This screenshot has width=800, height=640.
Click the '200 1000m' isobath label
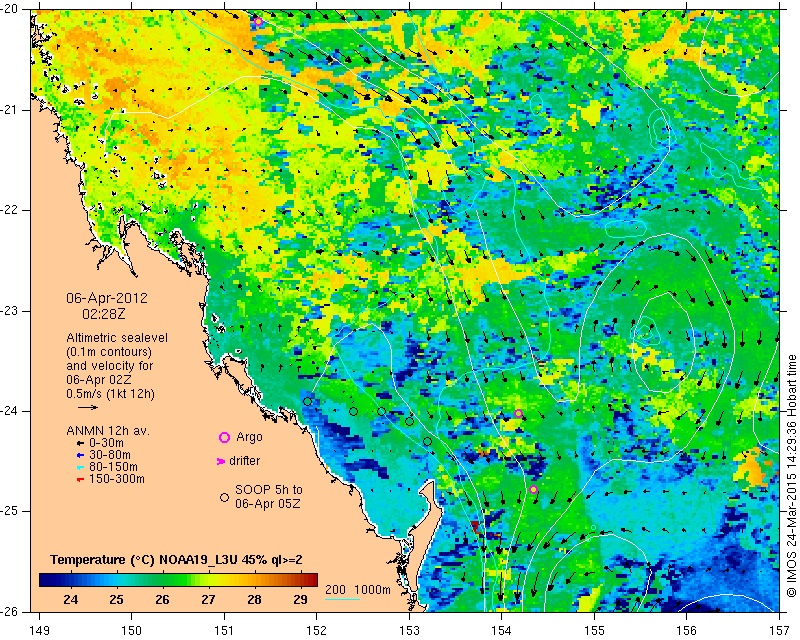coord(358,590)
